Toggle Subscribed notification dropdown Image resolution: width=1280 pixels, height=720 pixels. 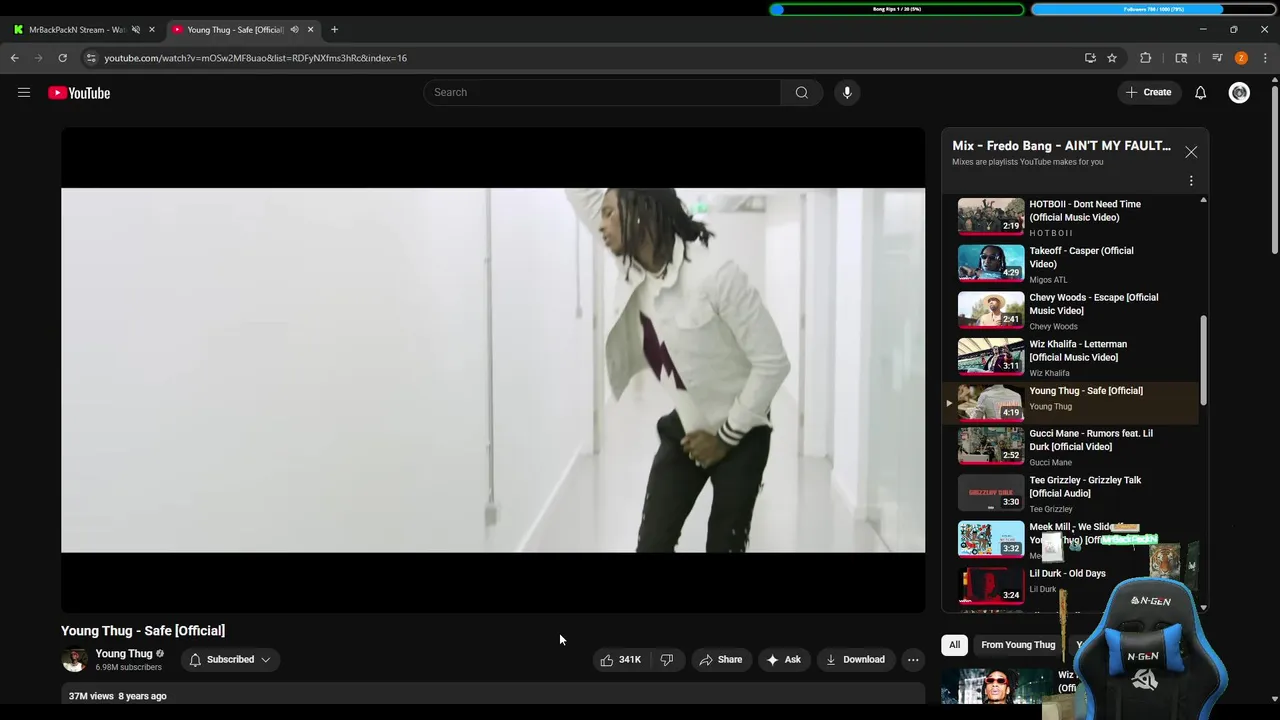pyautogui.click(x=230, y=660)
